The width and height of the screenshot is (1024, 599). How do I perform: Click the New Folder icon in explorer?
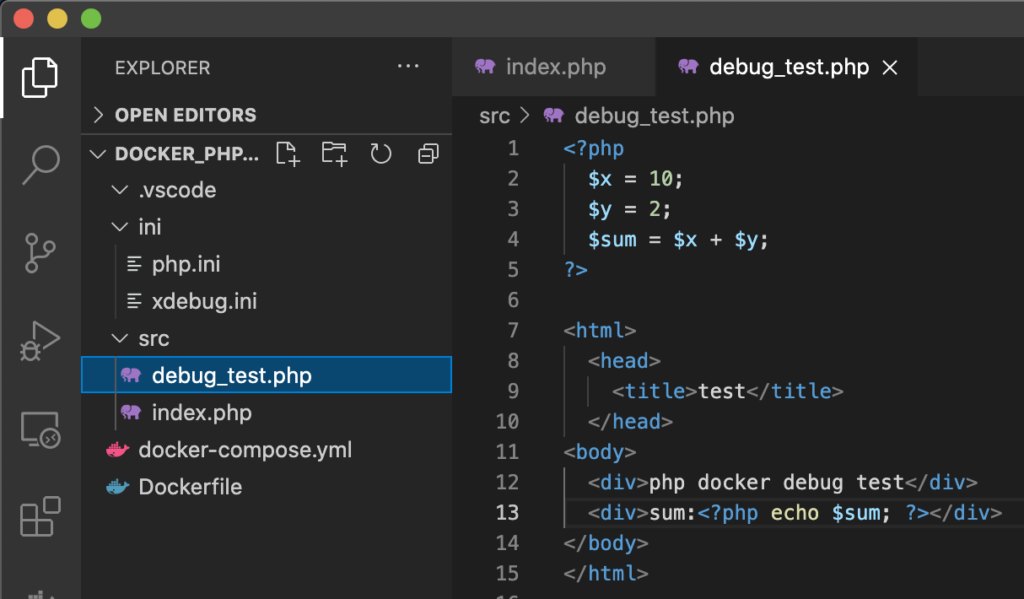(334, 154)
